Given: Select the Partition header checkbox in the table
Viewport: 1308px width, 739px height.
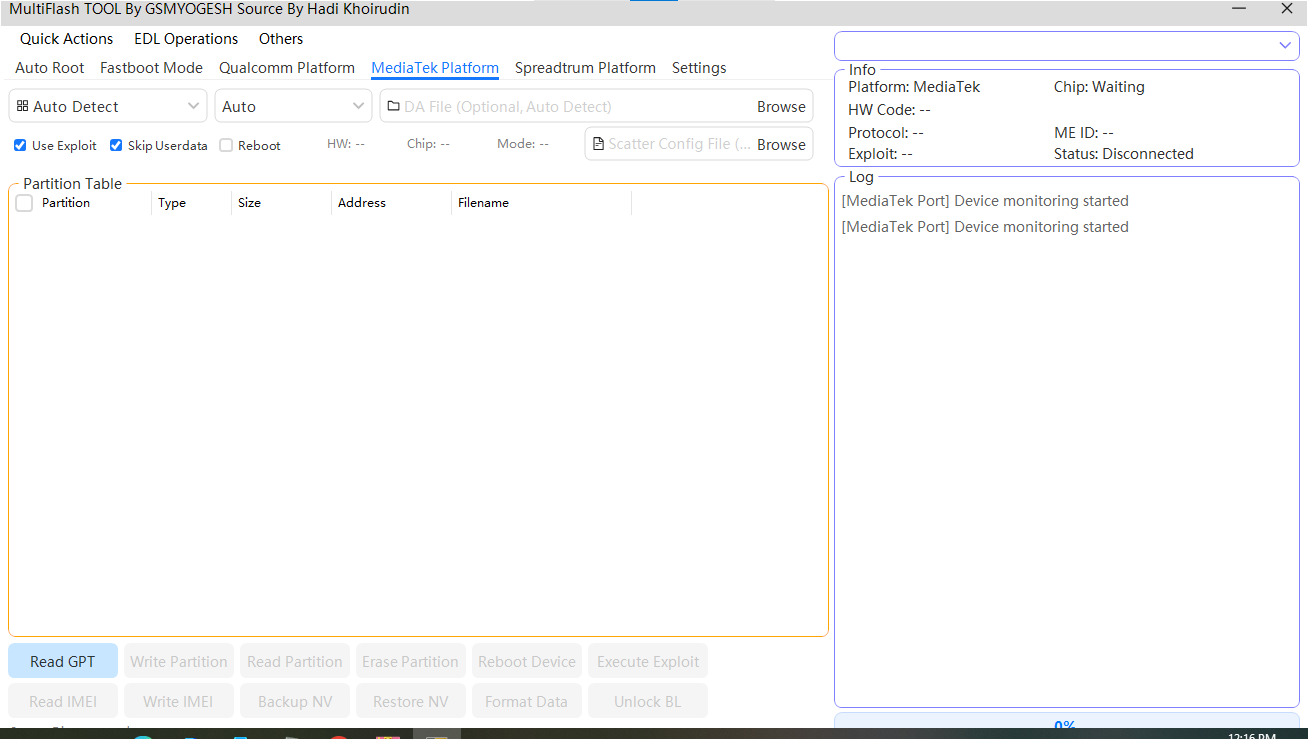Looking at the screenshot, I should tap(23, 202).
